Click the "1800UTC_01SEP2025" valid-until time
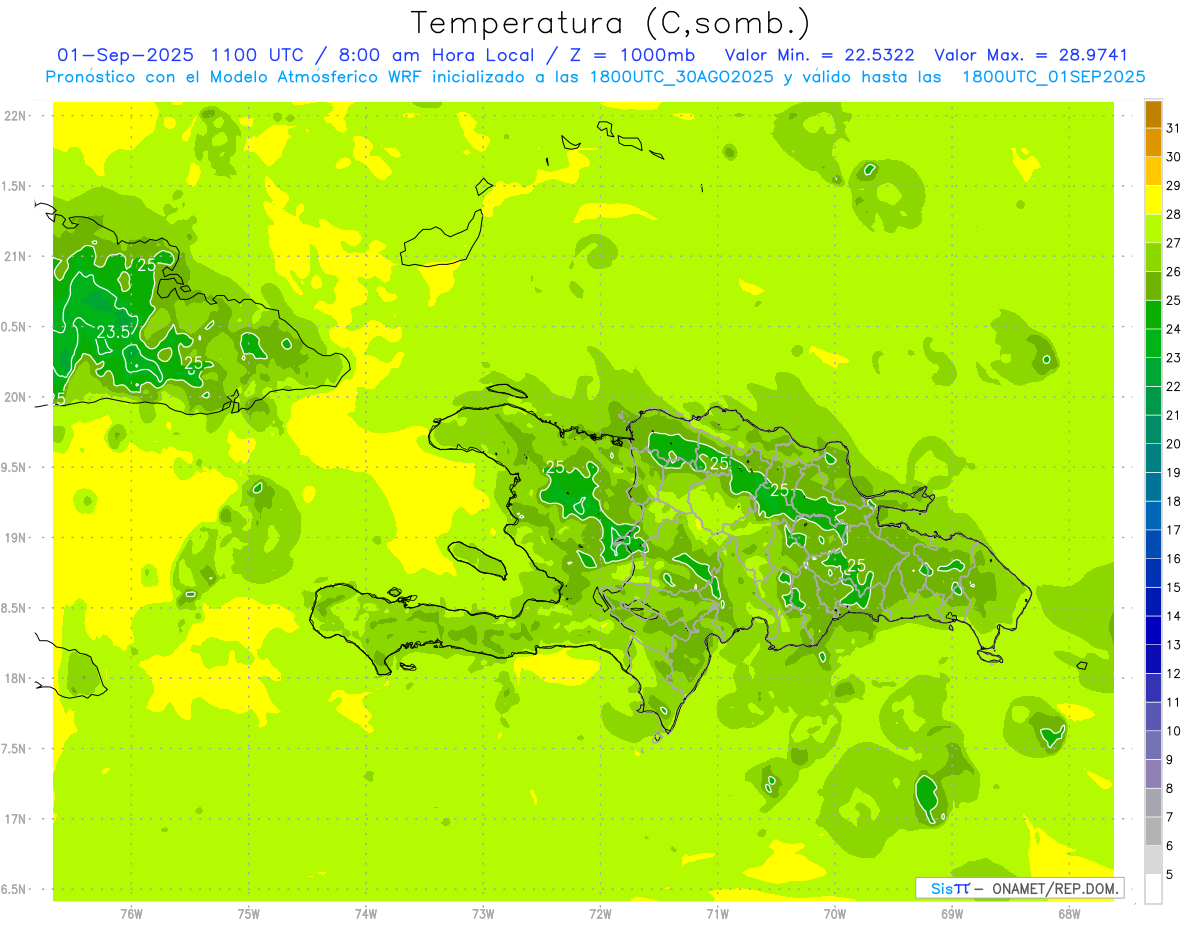 [x=1054, y=77]
